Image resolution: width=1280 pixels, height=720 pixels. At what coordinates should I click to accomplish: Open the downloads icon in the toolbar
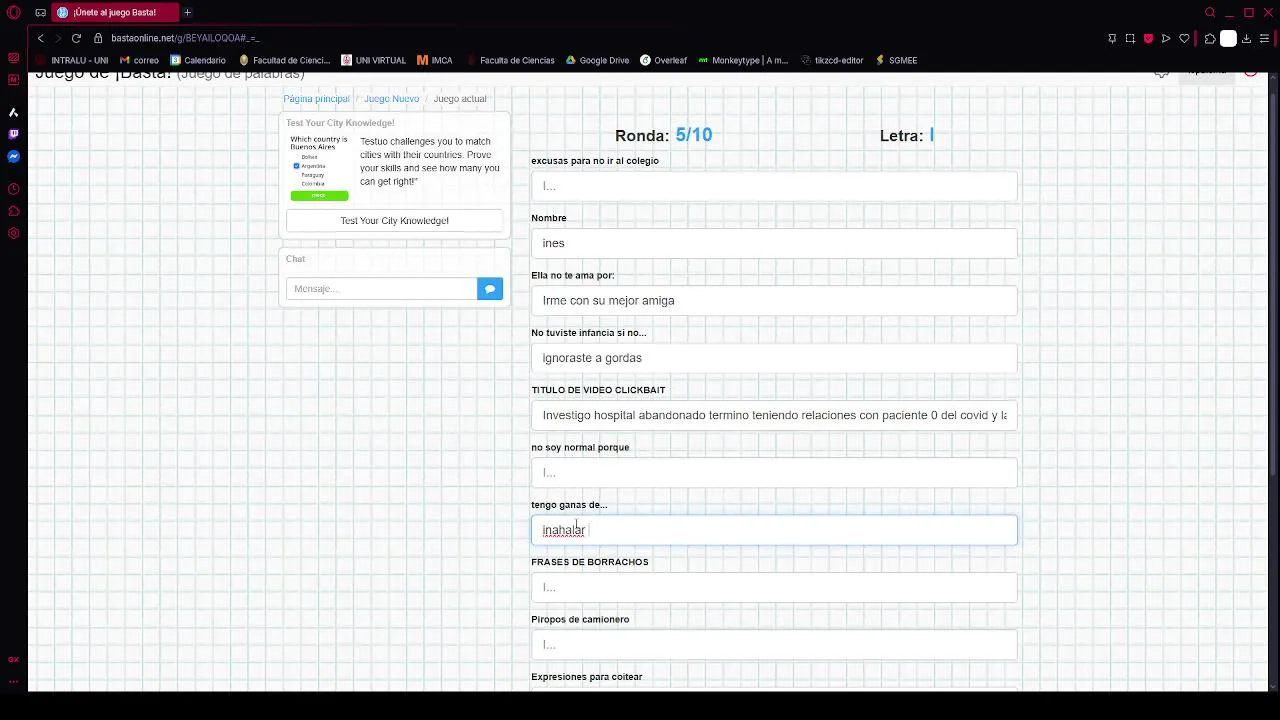[1246, 38]
